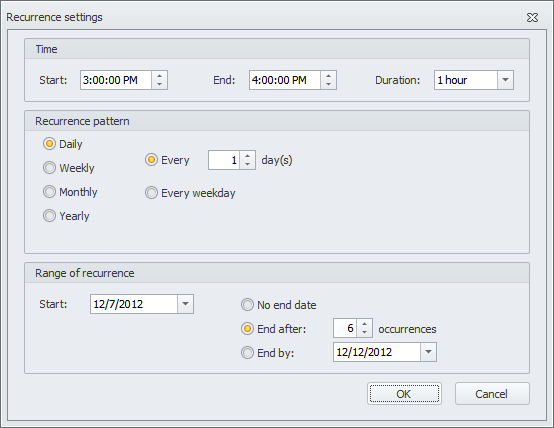Open the range Start date picker dropdown
Viewport: 554px width, 428px height.
tap(185, 304)
